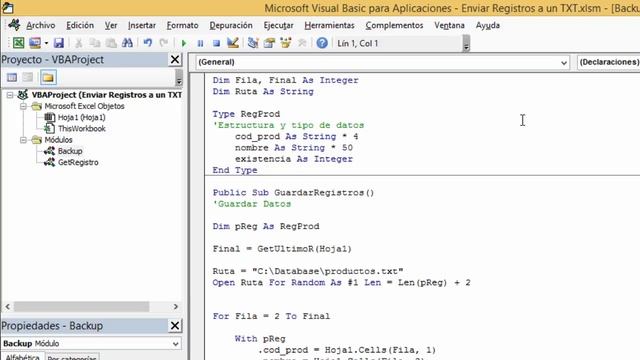Click the 'Type RegProd' code line
The height and width of the screenshot is (360, 640).
[x=246, y=114]
